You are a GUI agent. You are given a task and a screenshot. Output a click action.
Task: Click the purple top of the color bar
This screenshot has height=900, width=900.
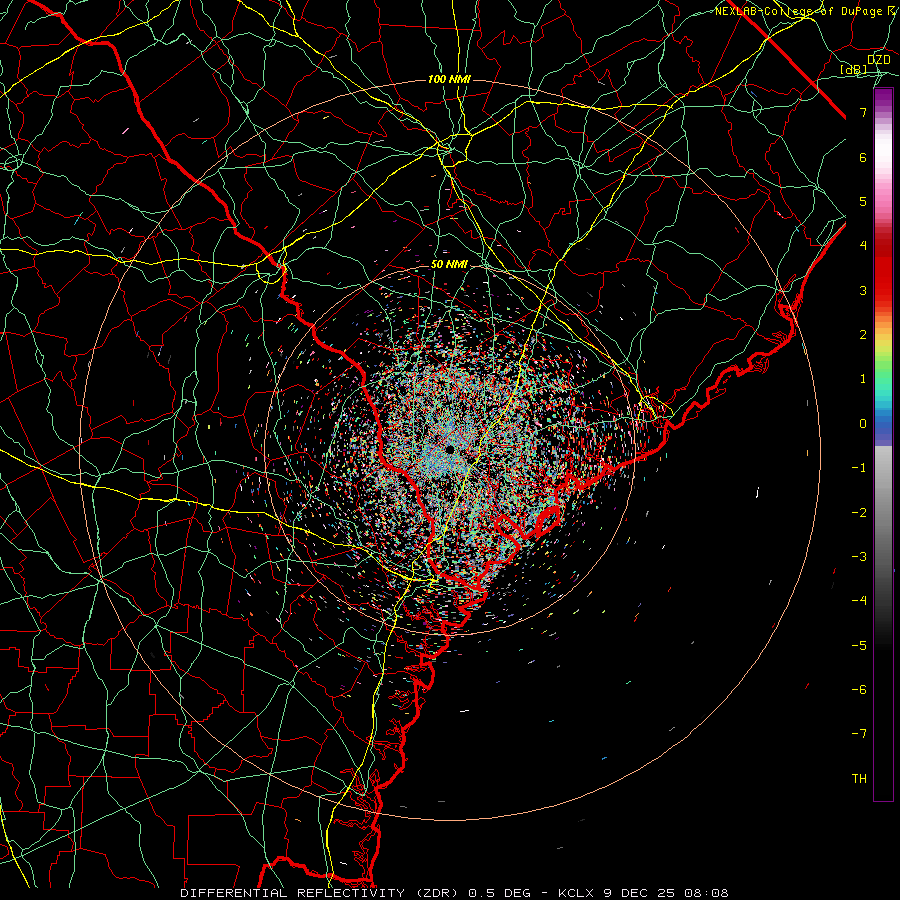(883, 99)
